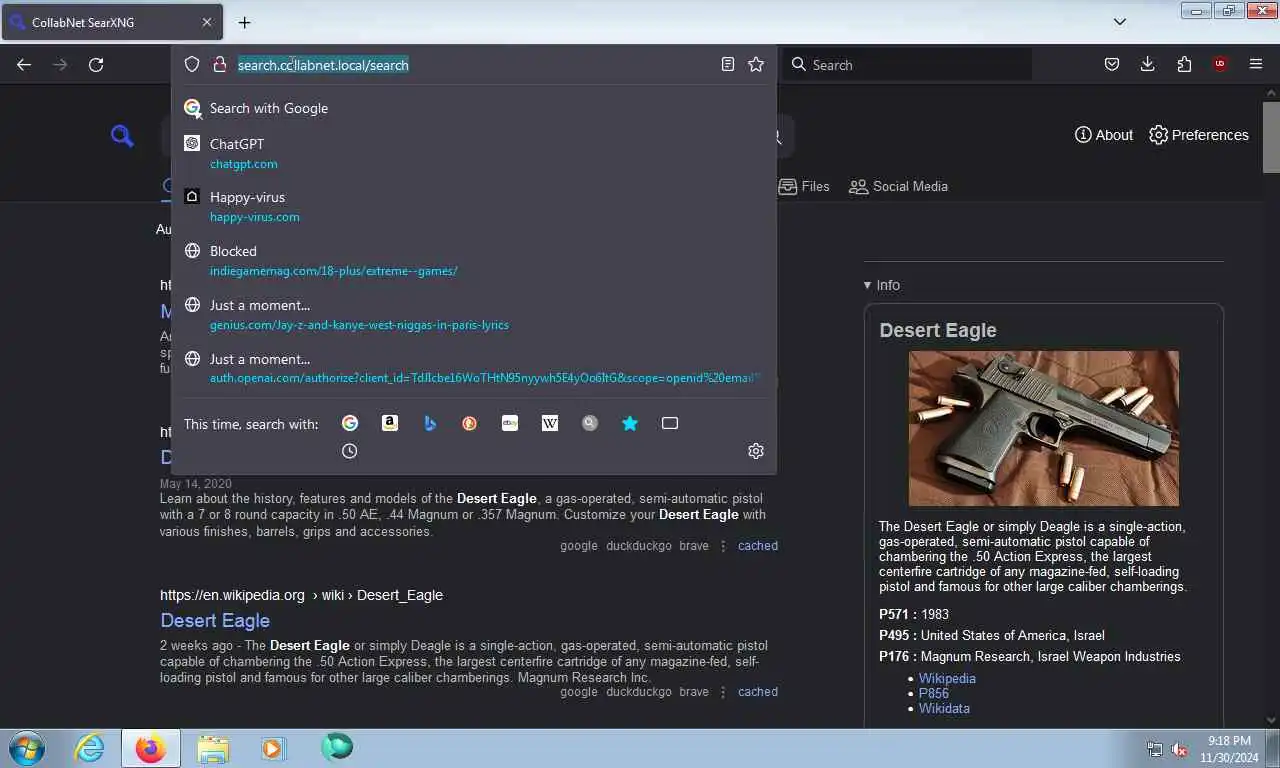Open the Windows Start button
The height and width of the screenshot is (768, 1280).
point(27,748)
